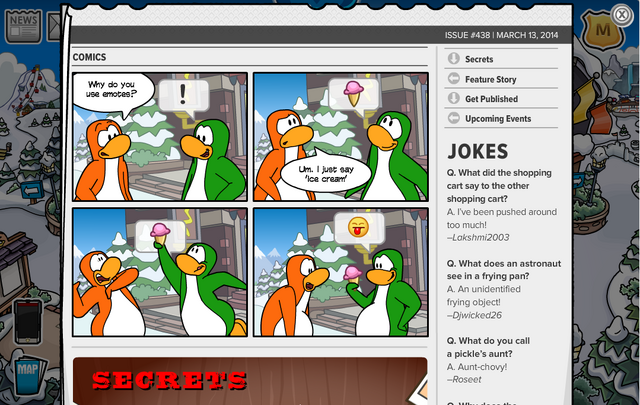This screenshot has height=405, width=640.
Task: Click the pickle's aunt joke question
Action: pos(488,347)
